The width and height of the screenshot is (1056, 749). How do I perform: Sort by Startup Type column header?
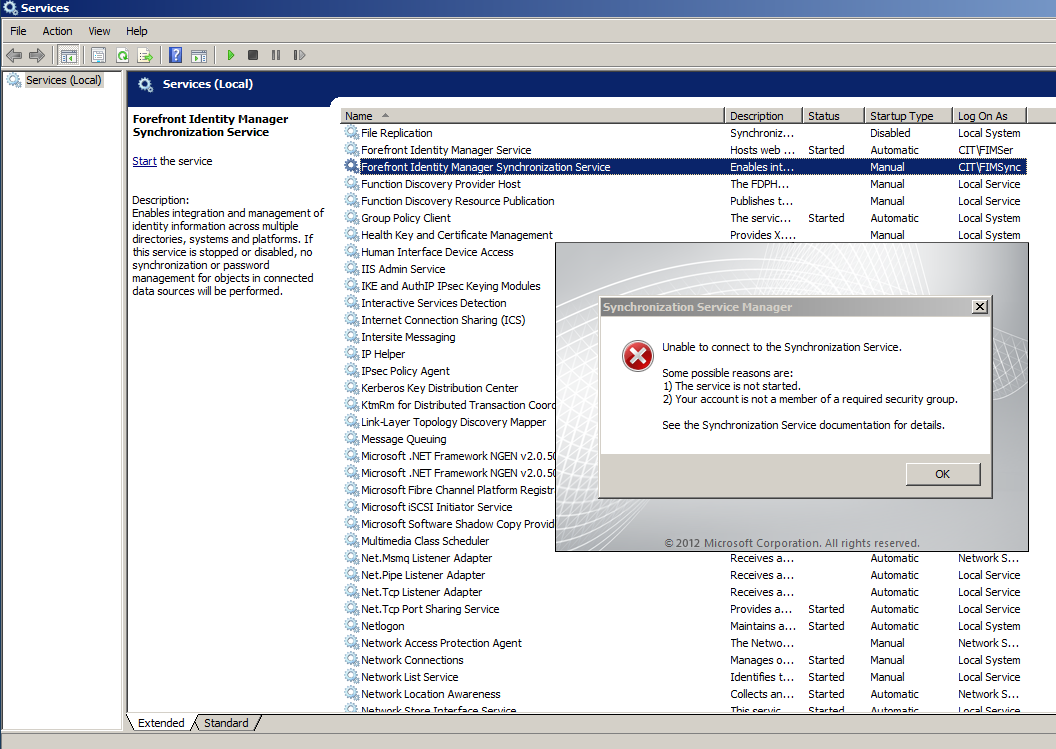[901, 116]
